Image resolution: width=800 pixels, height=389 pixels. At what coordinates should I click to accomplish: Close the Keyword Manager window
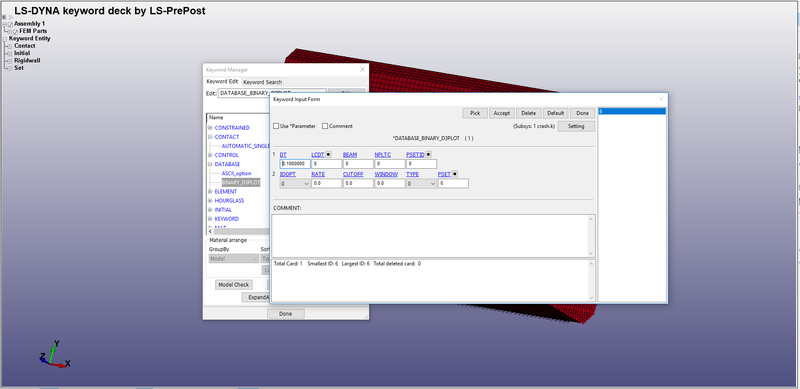(x=363, y=69)
